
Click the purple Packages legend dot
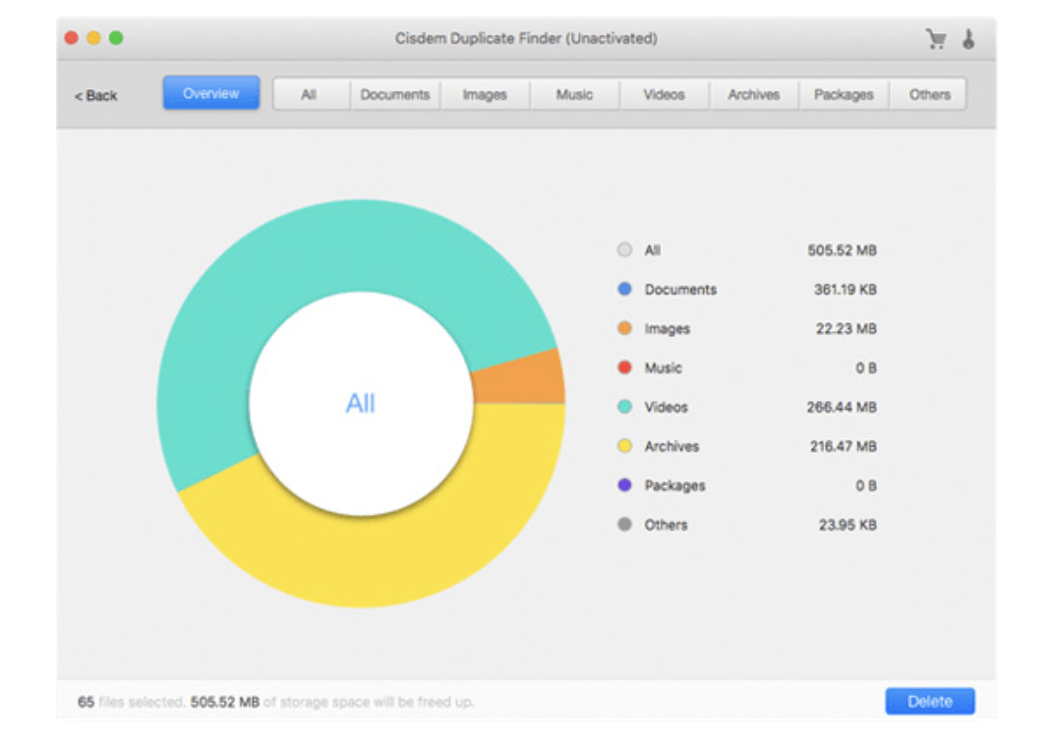(x=625, y=485)
